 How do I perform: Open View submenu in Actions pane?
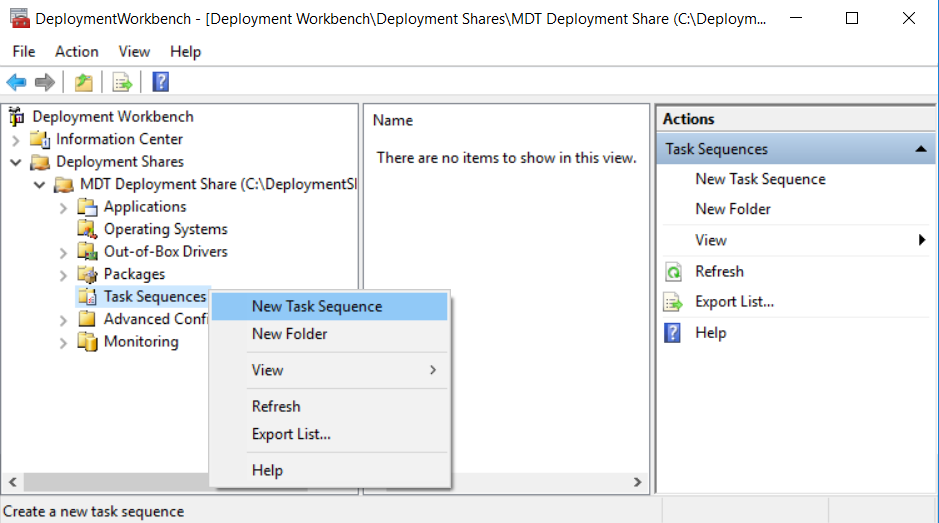(796, 240)
